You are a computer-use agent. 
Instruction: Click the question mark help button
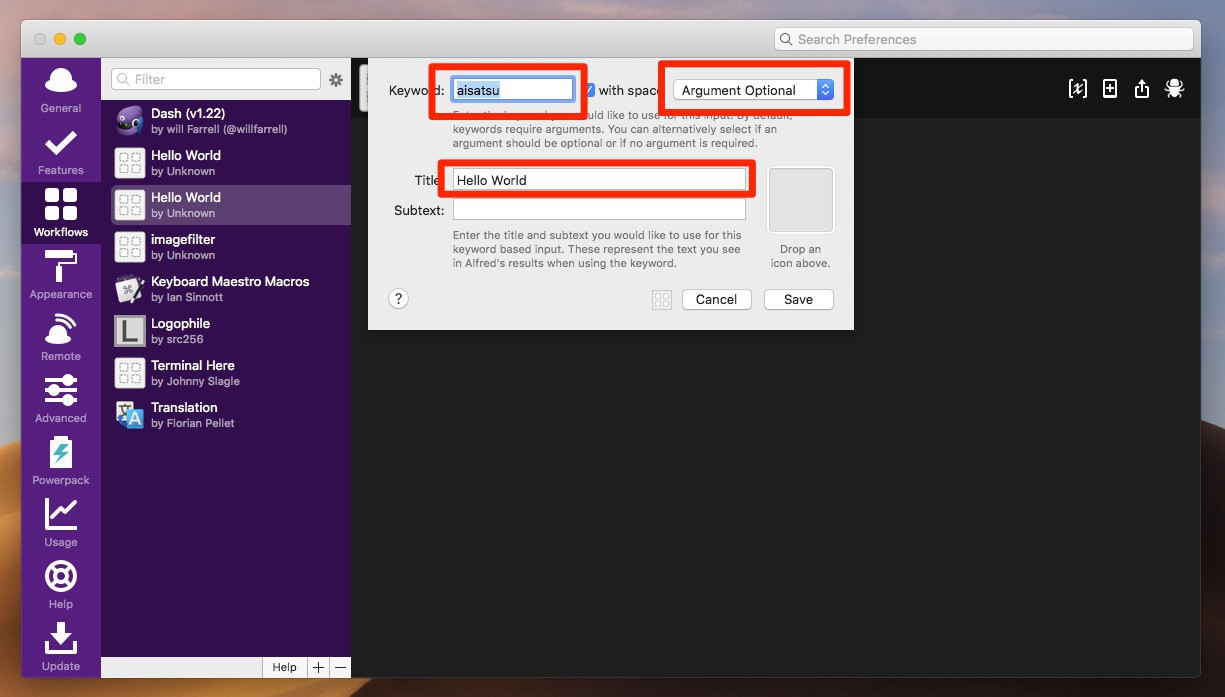tap(398, 299)
